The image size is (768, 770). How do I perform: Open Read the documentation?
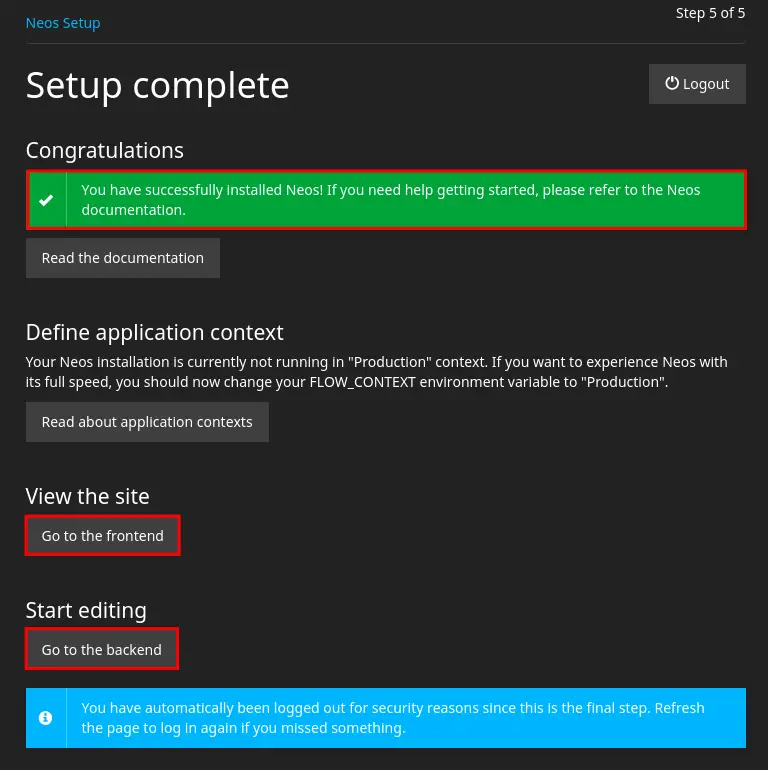(122, 258)
